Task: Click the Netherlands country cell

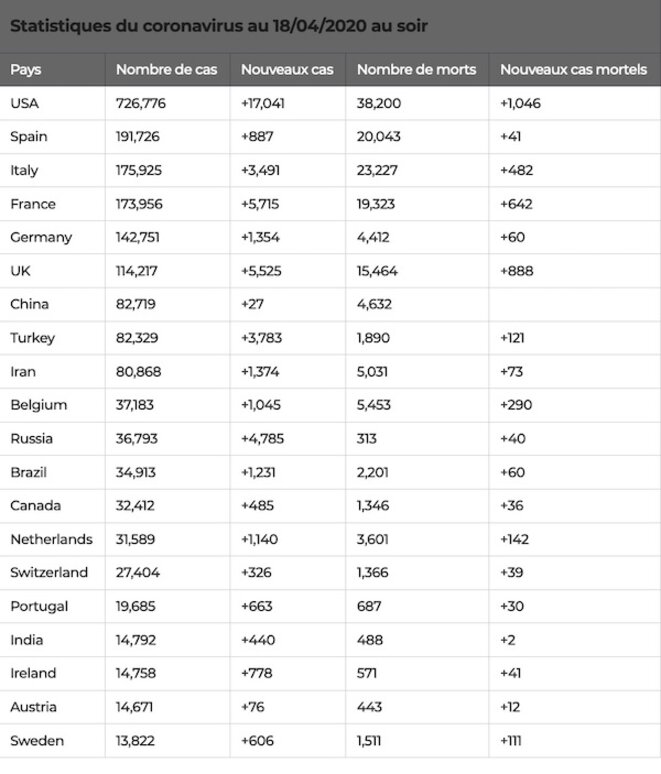Action: (x=52, y=539)
